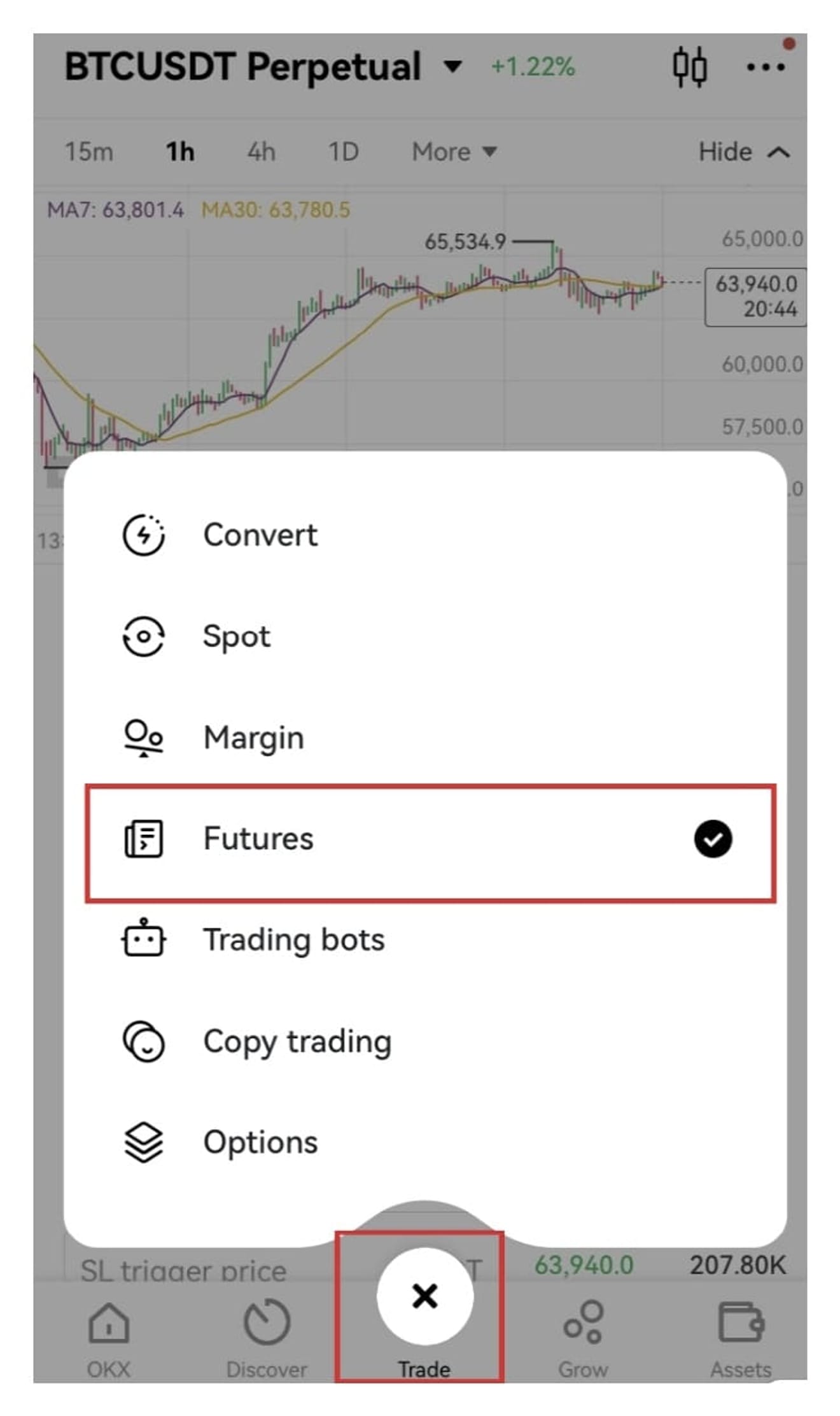This screenshot has width=840, height=1416.
Task: Switch to the 1D timeframe
Action: (x=343, y=151)
